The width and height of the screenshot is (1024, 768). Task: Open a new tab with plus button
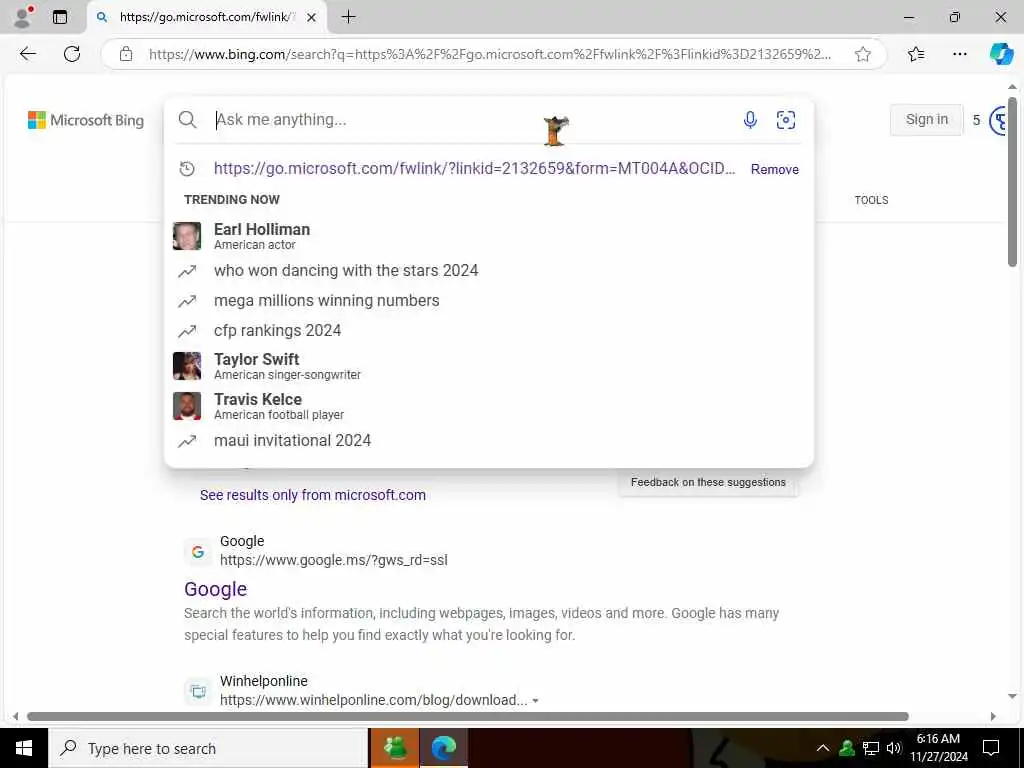pos(349,17)
